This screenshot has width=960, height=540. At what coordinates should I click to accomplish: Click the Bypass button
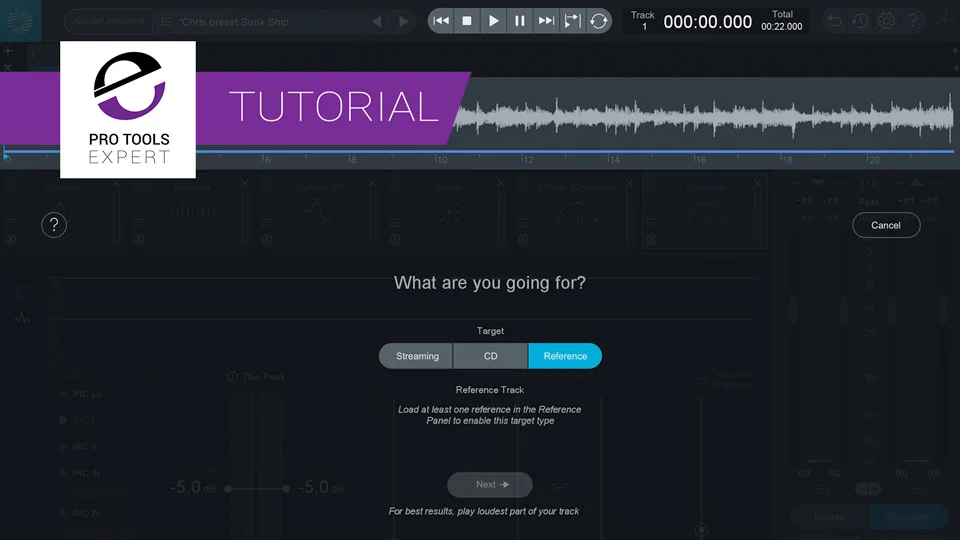[829, 517]
